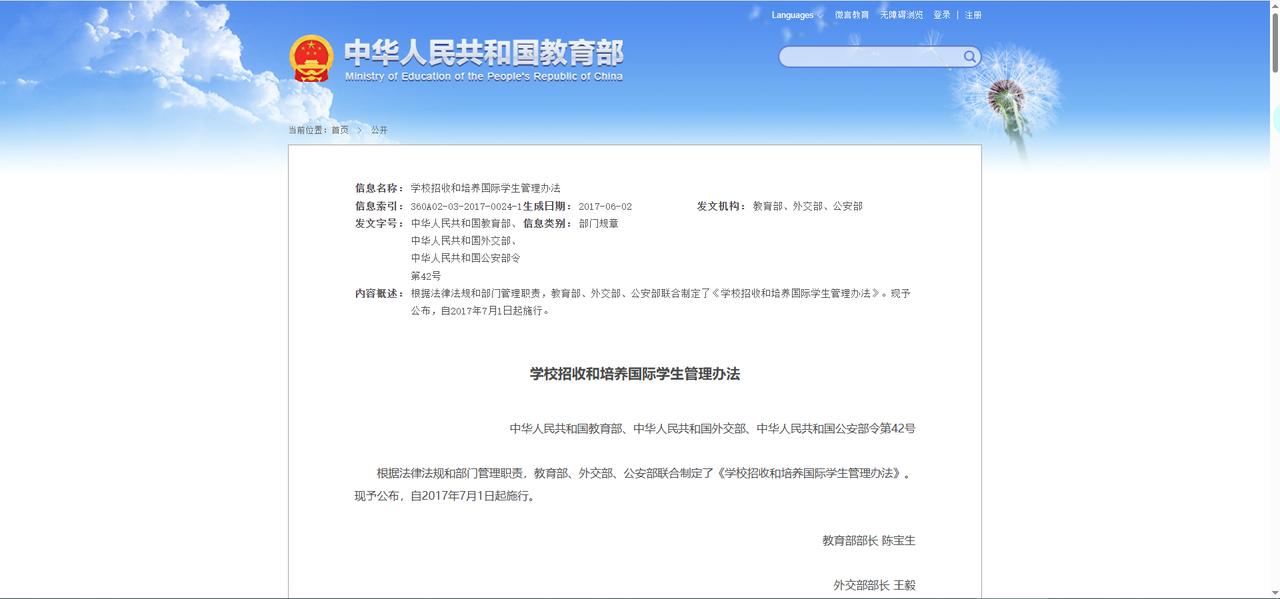This screenshot has width=1280, height=599.
Task: Open the 微言教育 link
Action: (x=852, y=15)
